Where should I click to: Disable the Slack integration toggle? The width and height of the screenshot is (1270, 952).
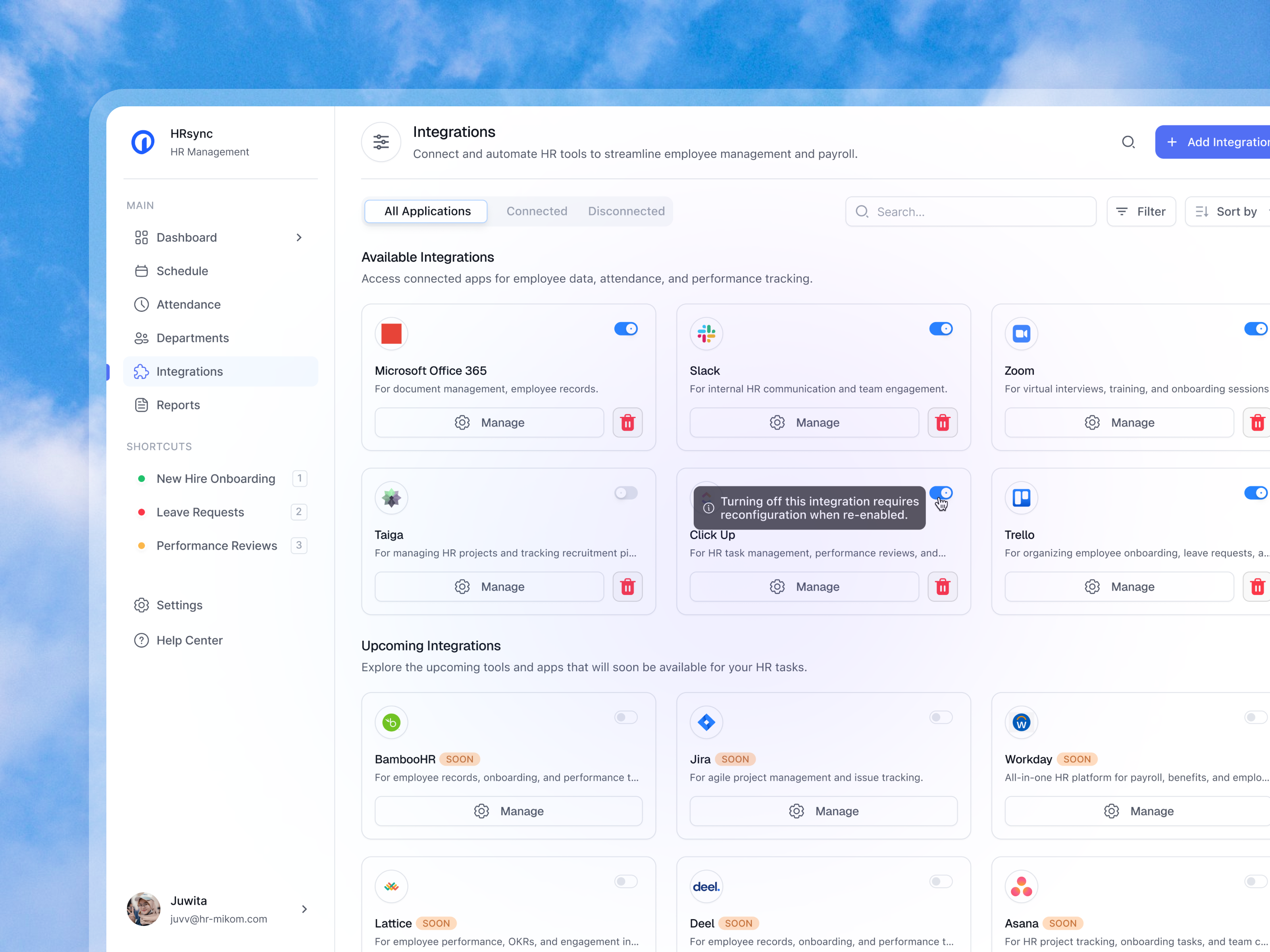click(x=941, y=328)
